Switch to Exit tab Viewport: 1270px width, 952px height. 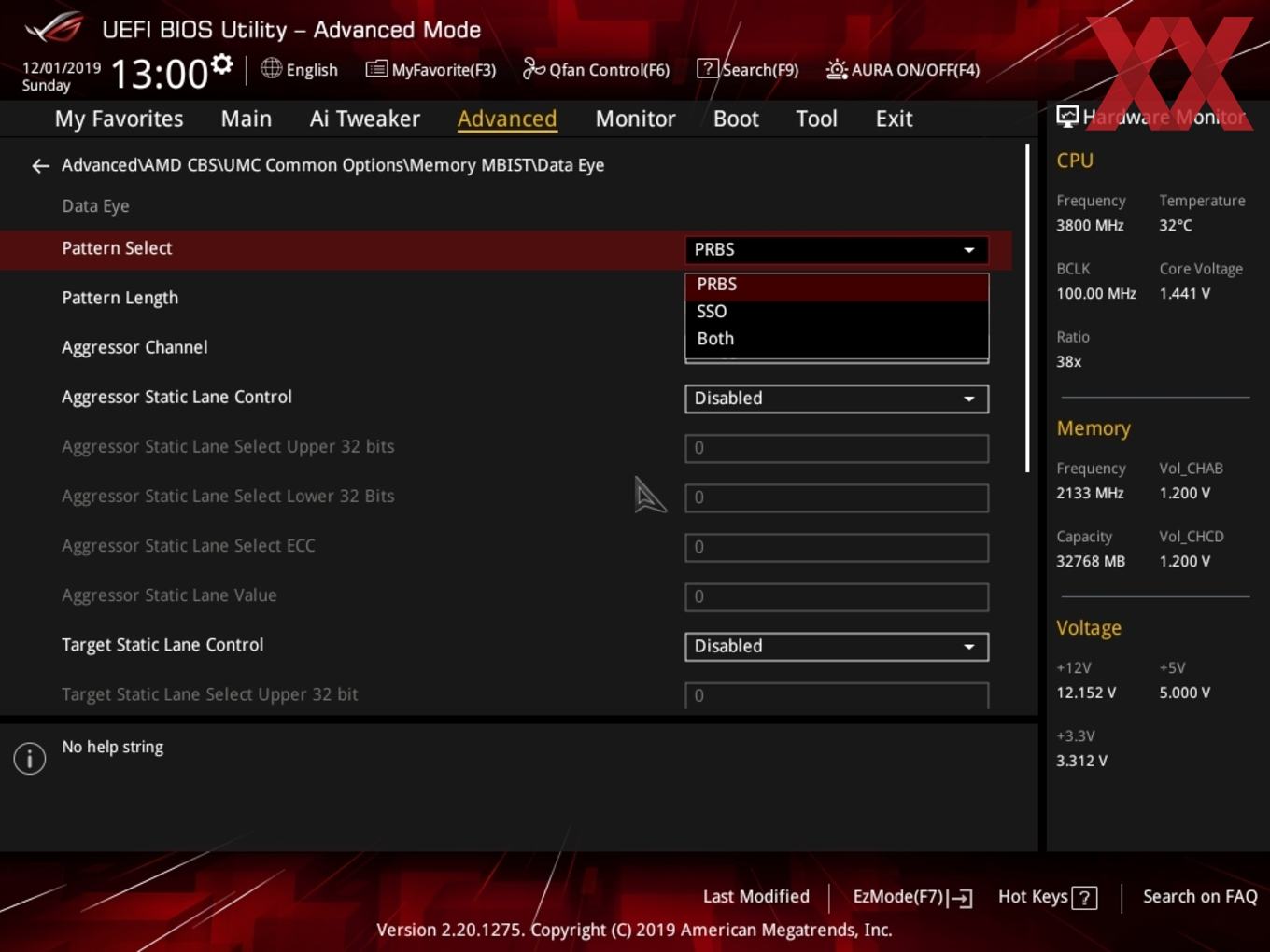pos(894,119)
